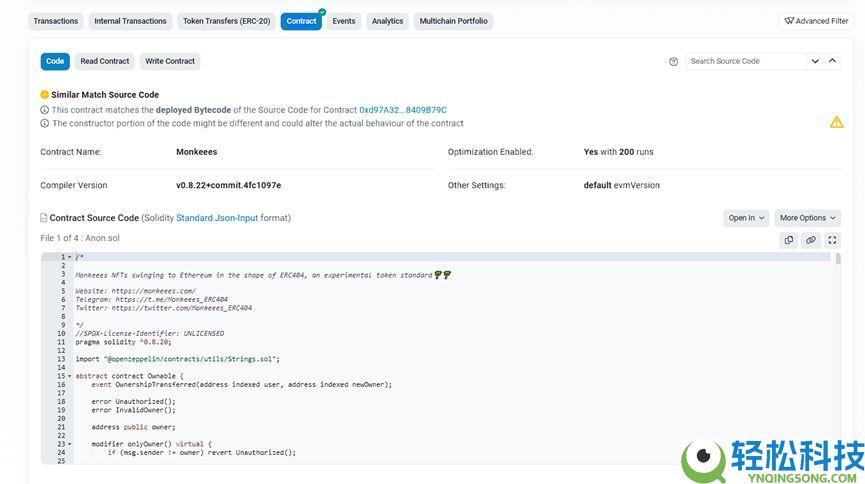Viewport: 865px width, 484px height.
Task: Open matched contract address 0xd97A32...8409B79C
Action: pyautogui.click(x=403, y=110)
